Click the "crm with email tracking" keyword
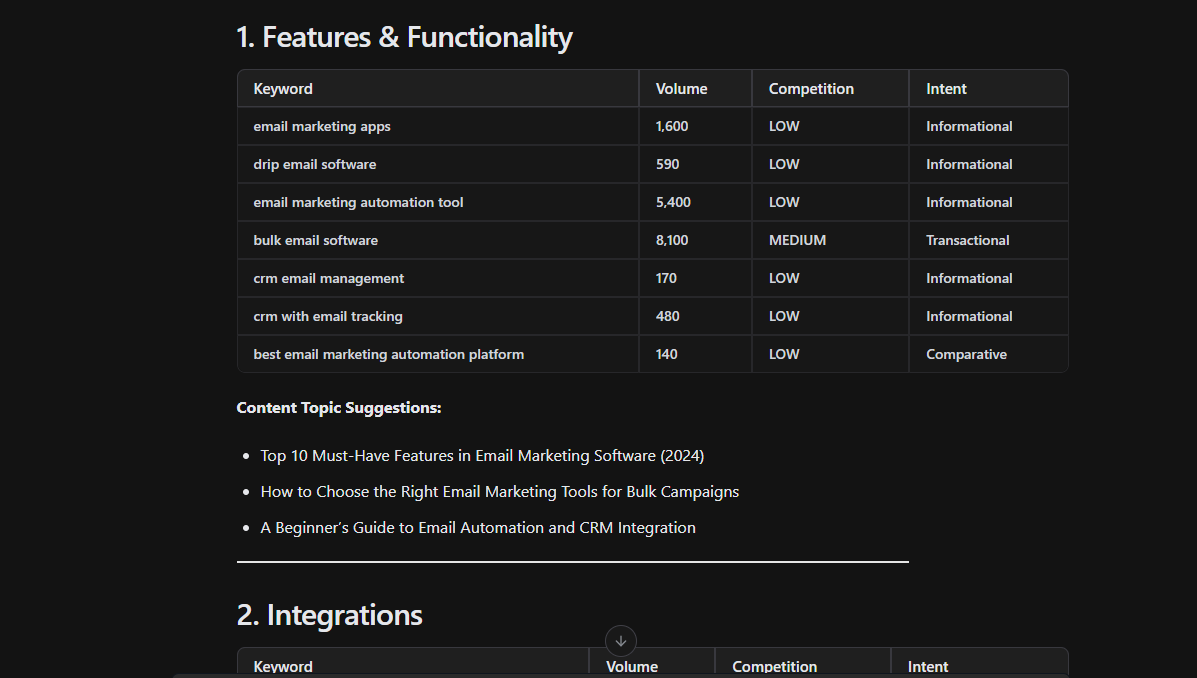 click(328, 317)
